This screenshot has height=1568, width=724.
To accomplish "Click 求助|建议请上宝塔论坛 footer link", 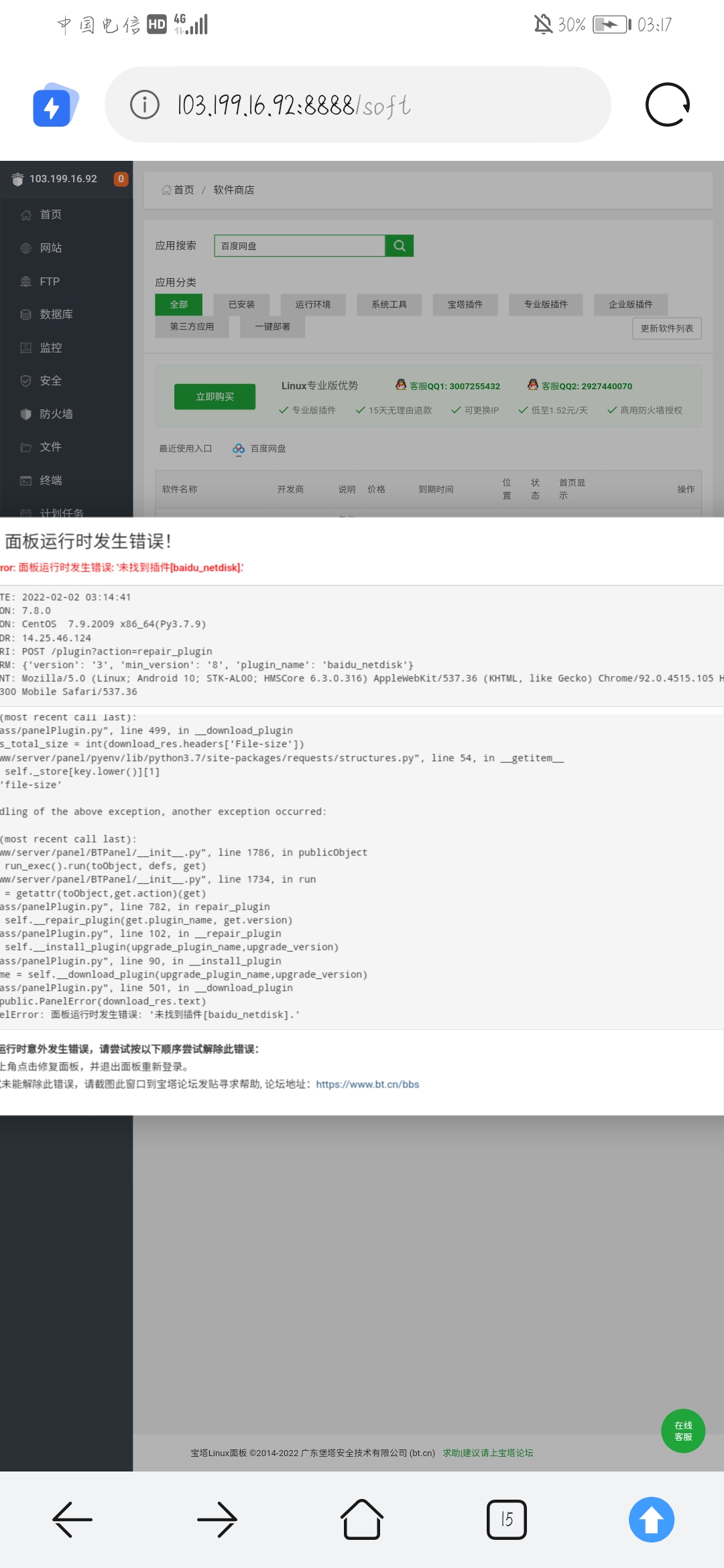I will 488,1453.
